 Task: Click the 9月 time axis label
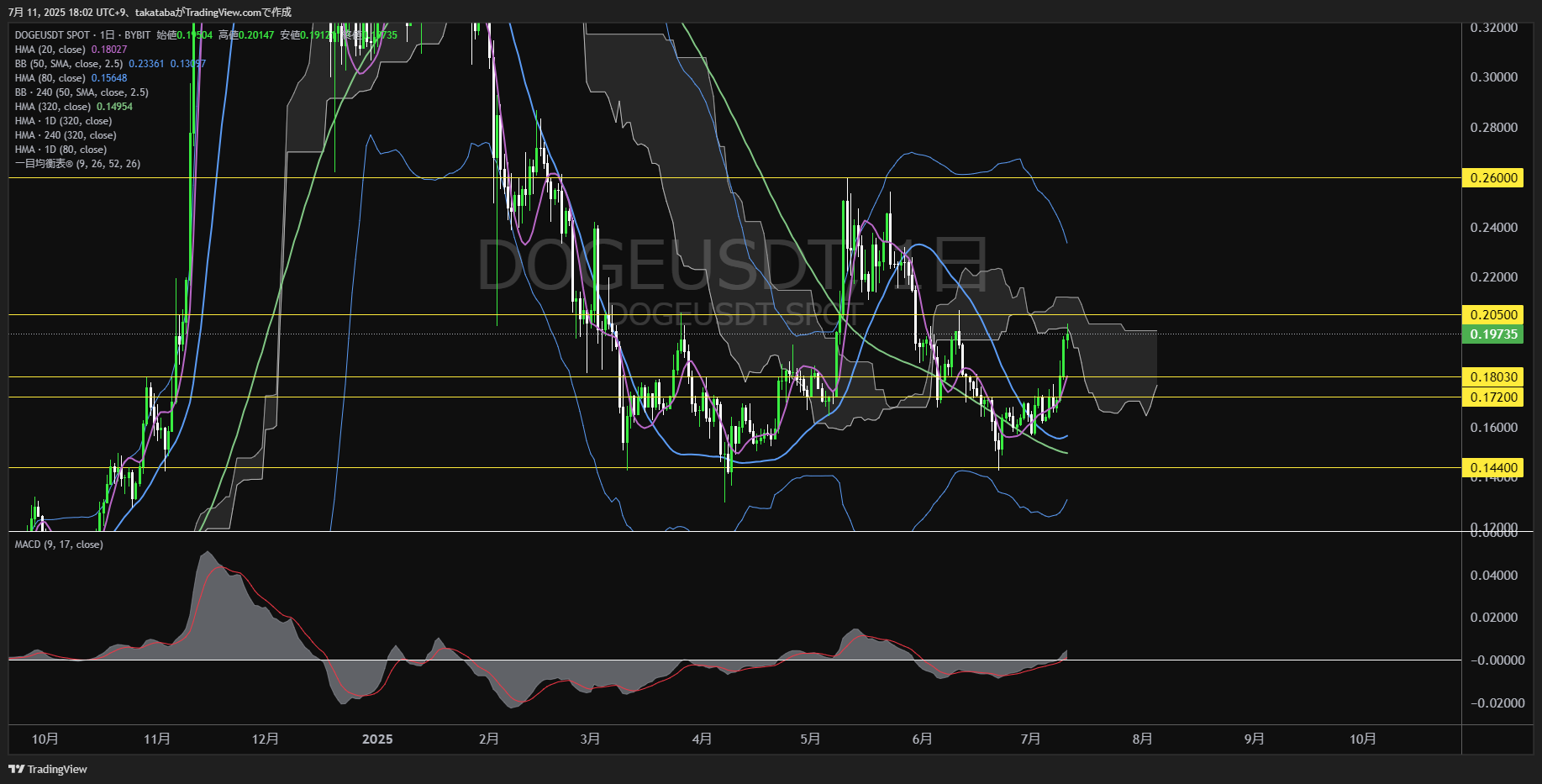tap(1255, 739)
